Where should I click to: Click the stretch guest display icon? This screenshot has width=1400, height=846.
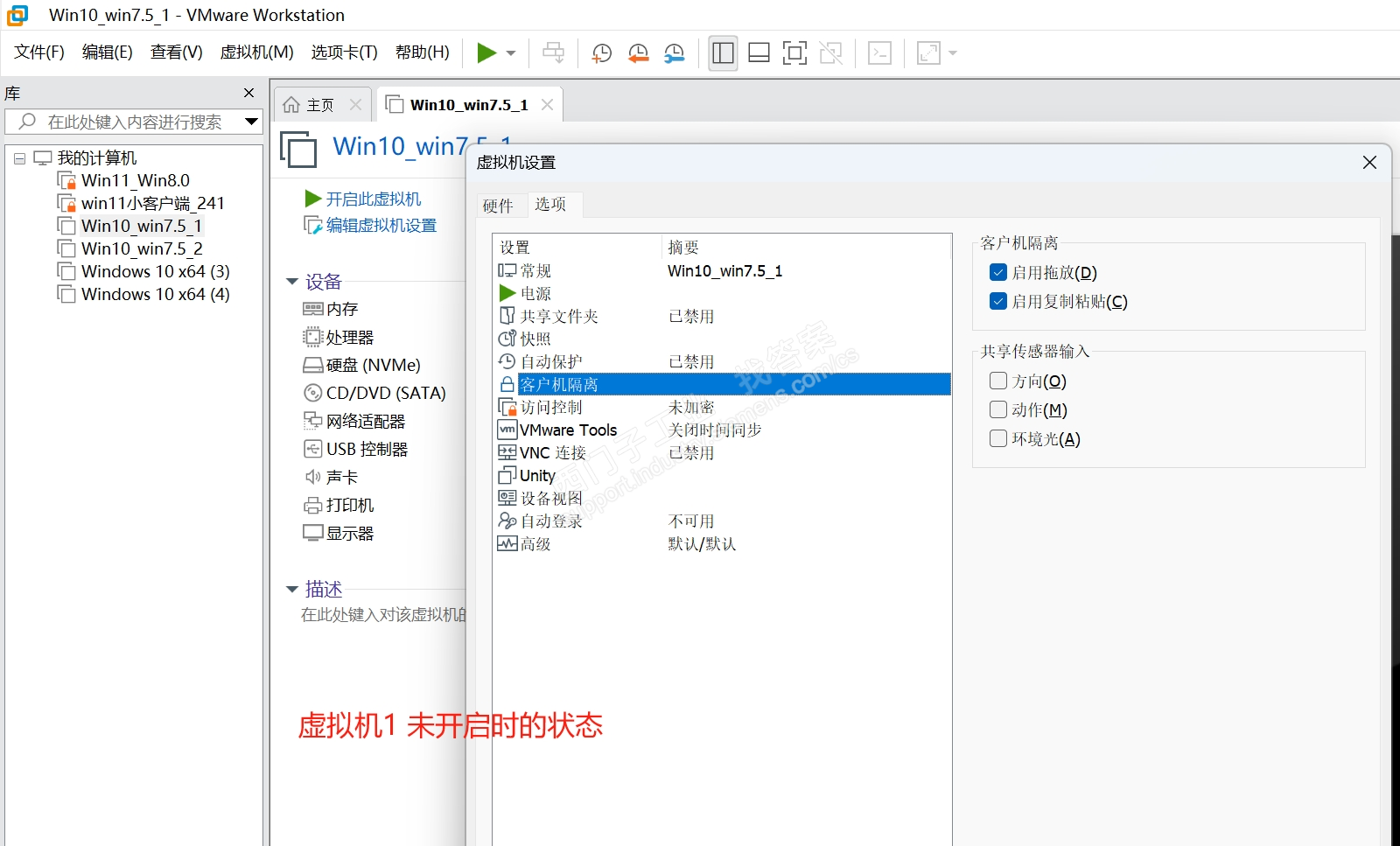point(928,53)
